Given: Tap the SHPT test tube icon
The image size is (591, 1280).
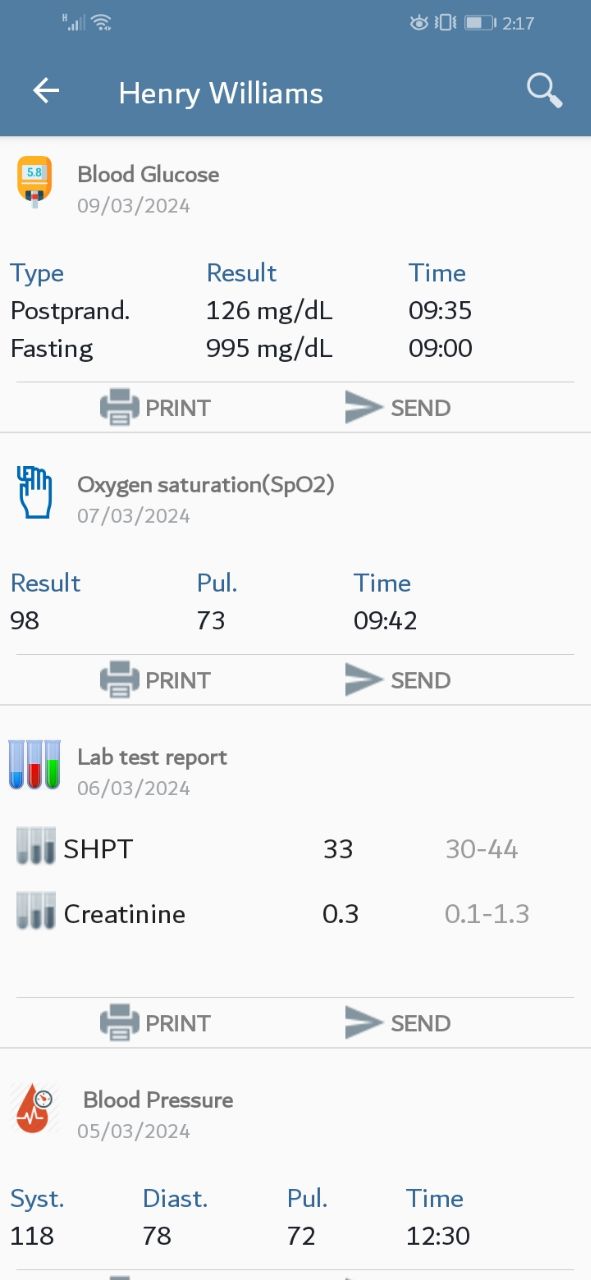Looking at the screenshot, I should coord(36,847).
